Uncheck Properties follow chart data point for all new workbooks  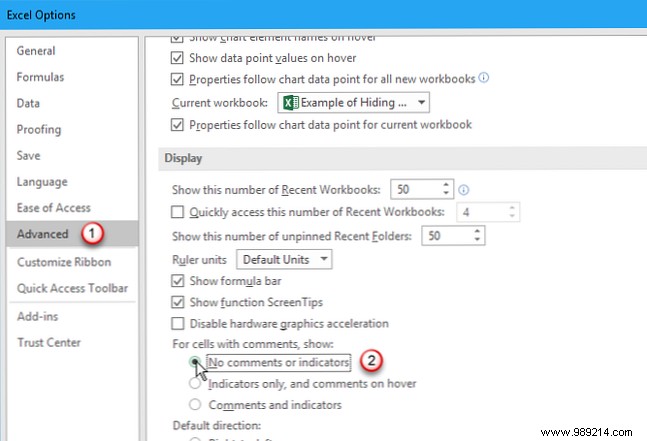(x=177, y=79)
